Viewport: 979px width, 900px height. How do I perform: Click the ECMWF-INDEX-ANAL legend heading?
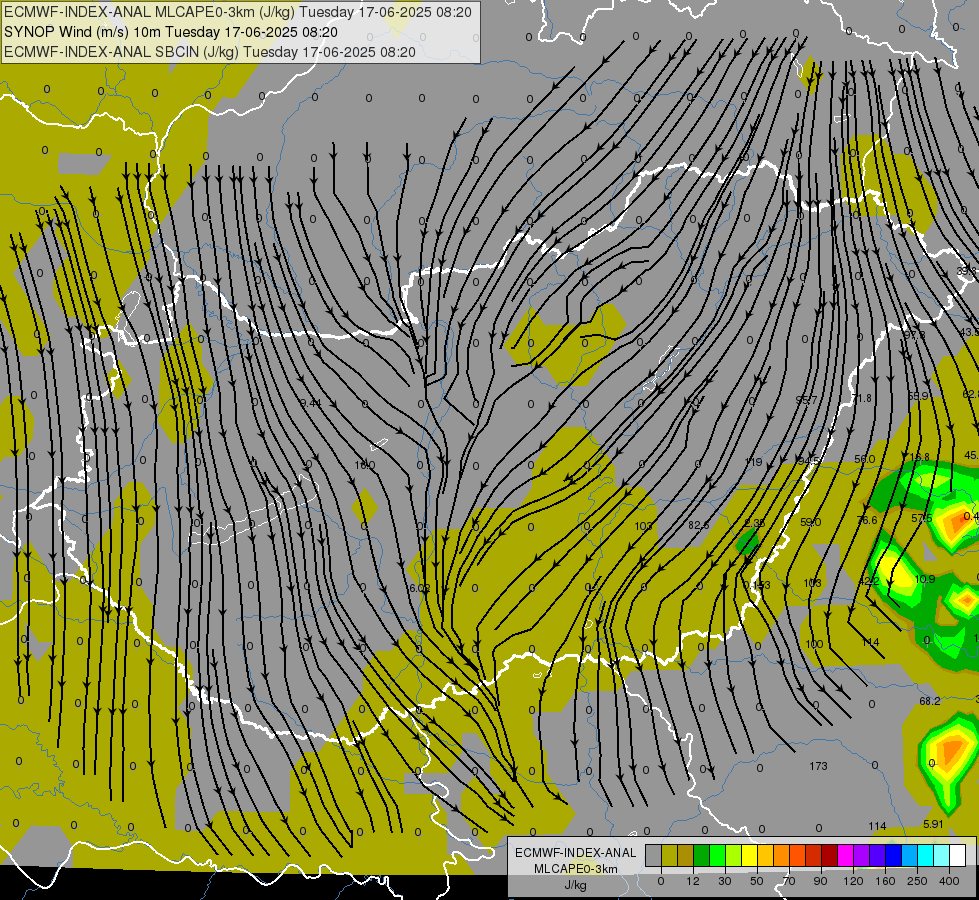[575, 853]
